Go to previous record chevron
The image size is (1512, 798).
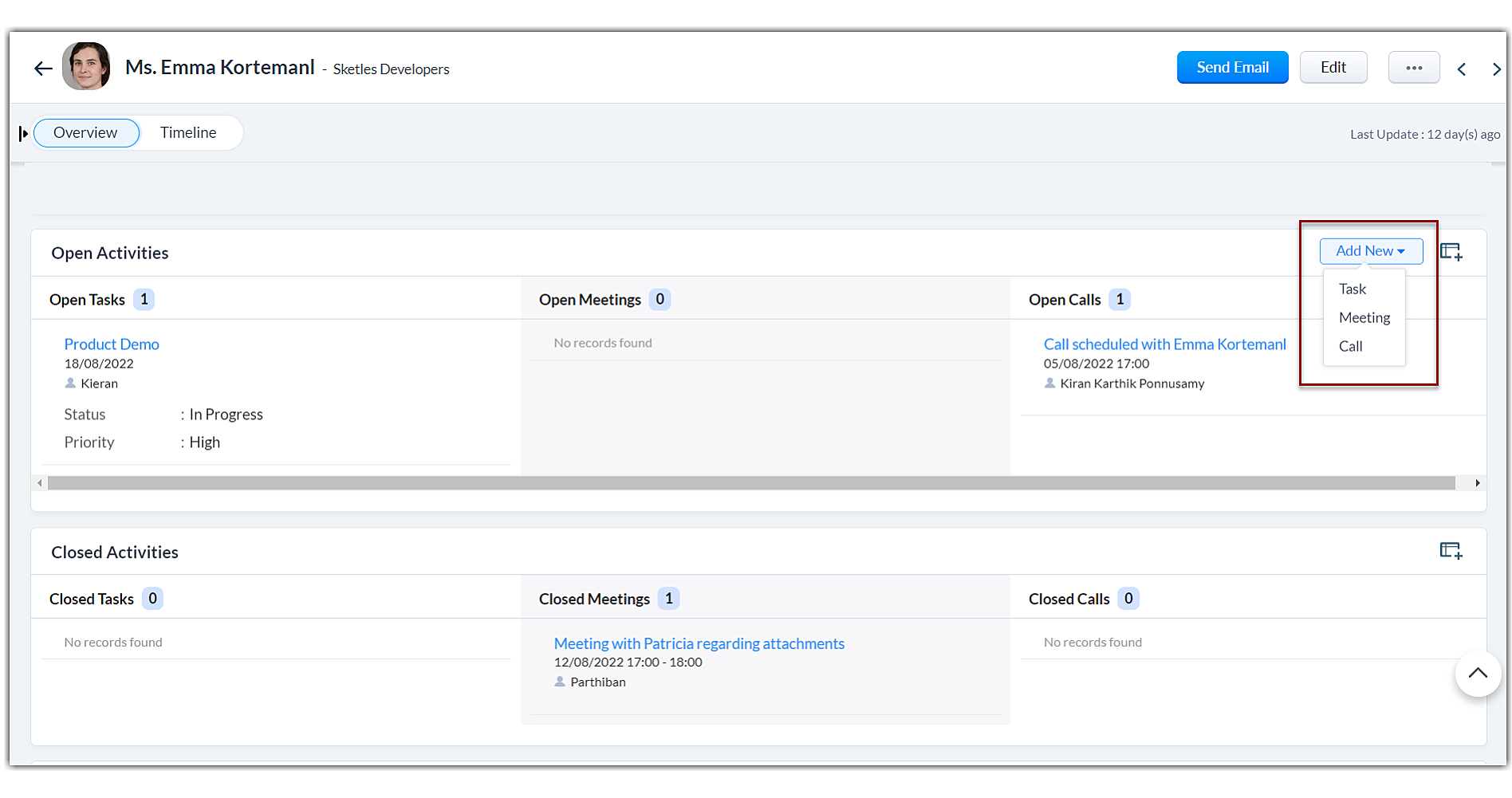tap(1461, 69)
